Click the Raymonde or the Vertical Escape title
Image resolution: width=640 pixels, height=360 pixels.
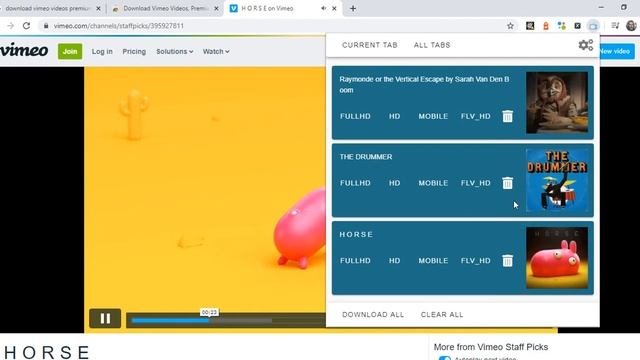[x=424, y=84]
